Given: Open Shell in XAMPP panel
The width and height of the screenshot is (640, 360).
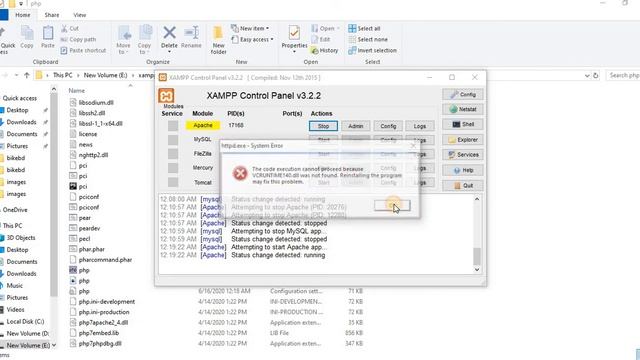Looking at the screenshot, I should (463, 124).
